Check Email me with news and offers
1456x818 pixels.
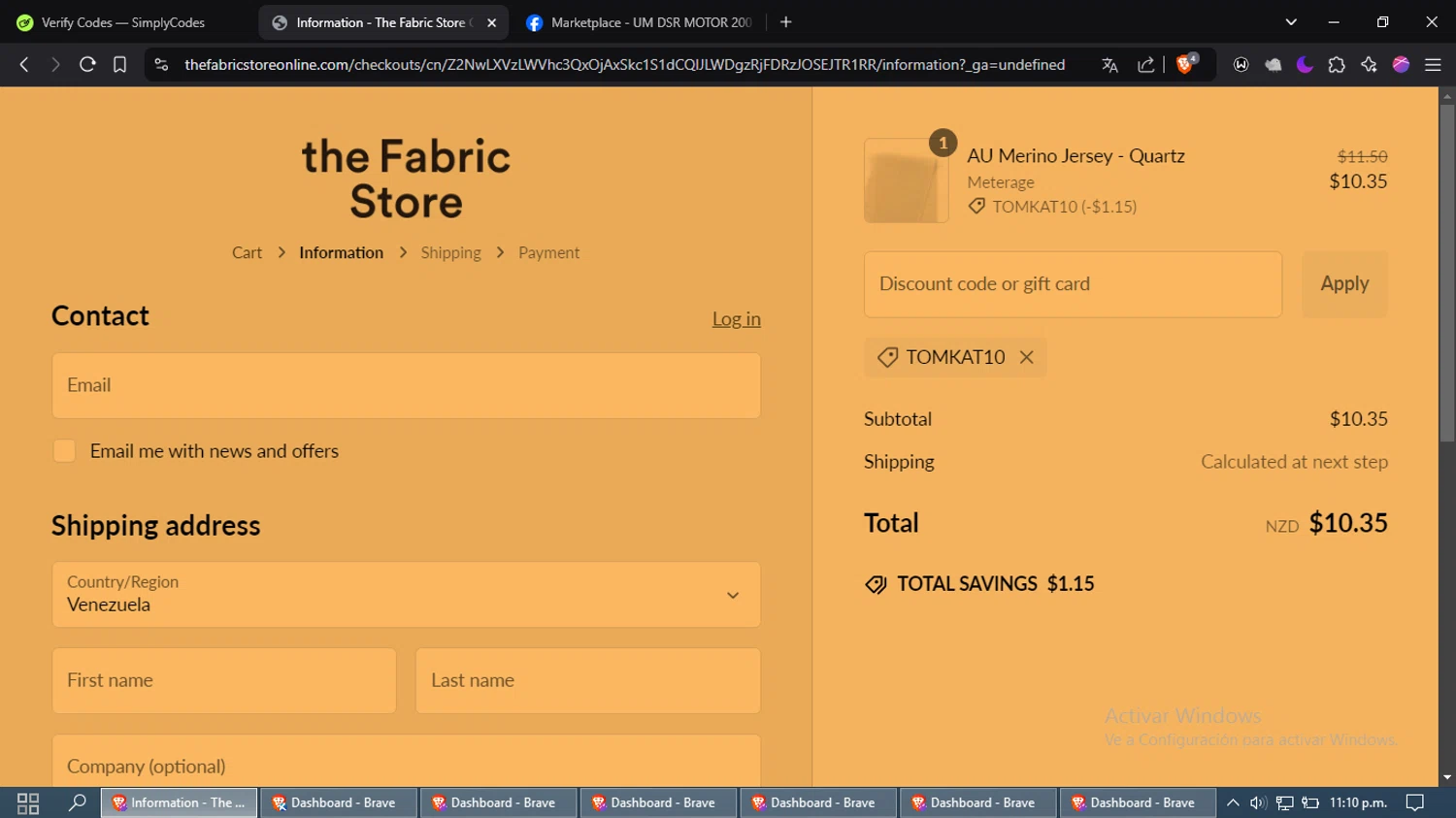[x=64, y=451]
